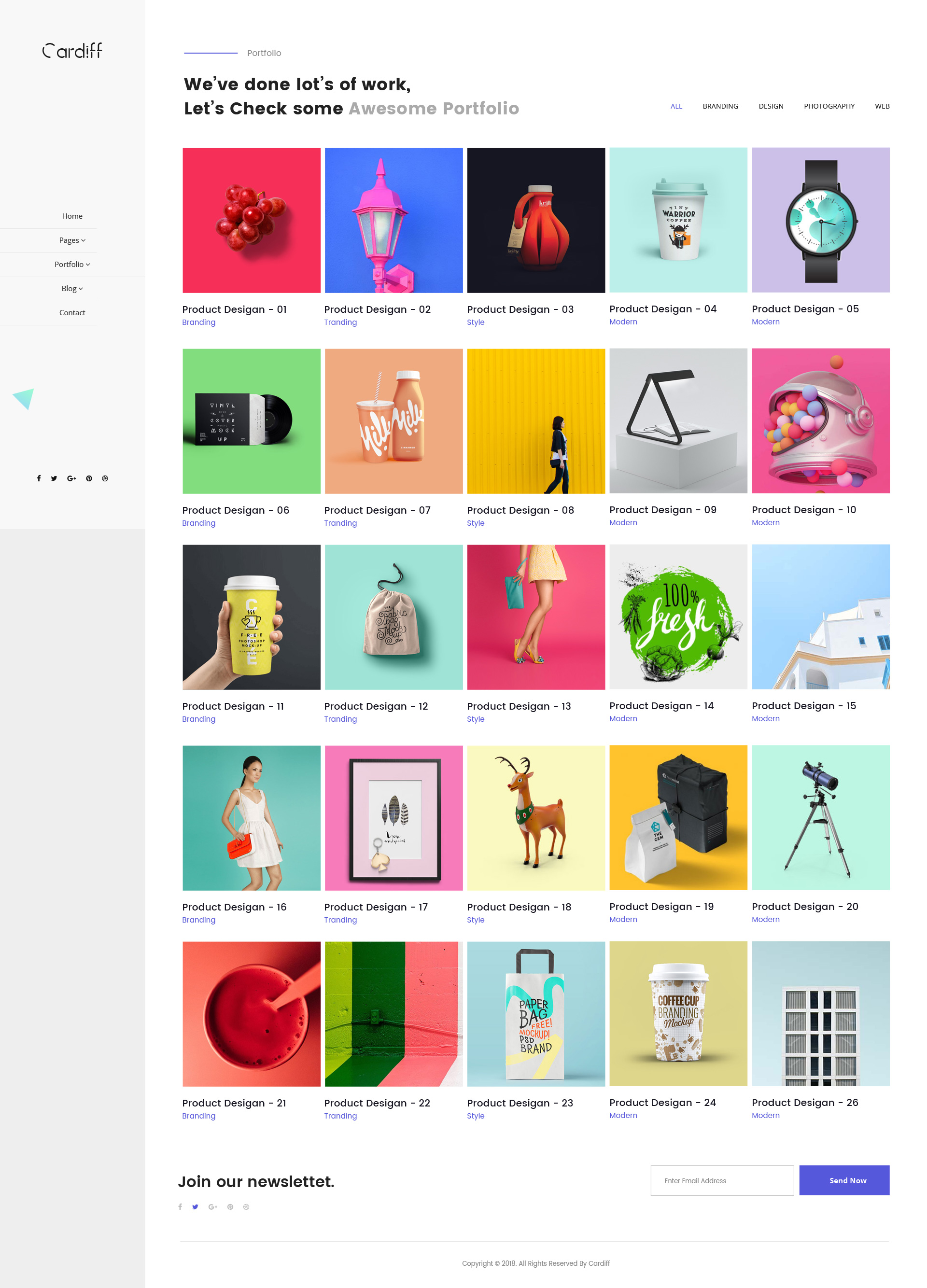This screenshot has height=1288, width=927.
Task: Open Product Desigan - 05 watch thumbnail
Action: point(820,220)
